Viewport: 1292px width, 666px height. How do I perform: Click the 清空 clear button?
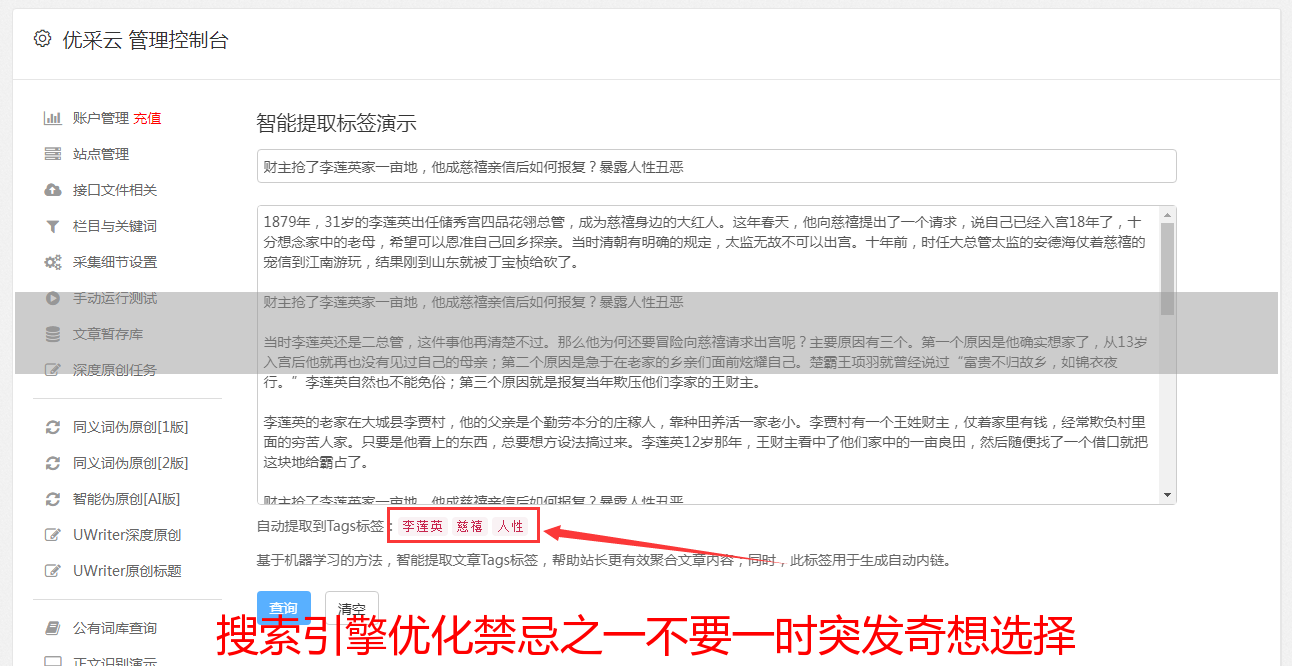[x=351, y=609]
